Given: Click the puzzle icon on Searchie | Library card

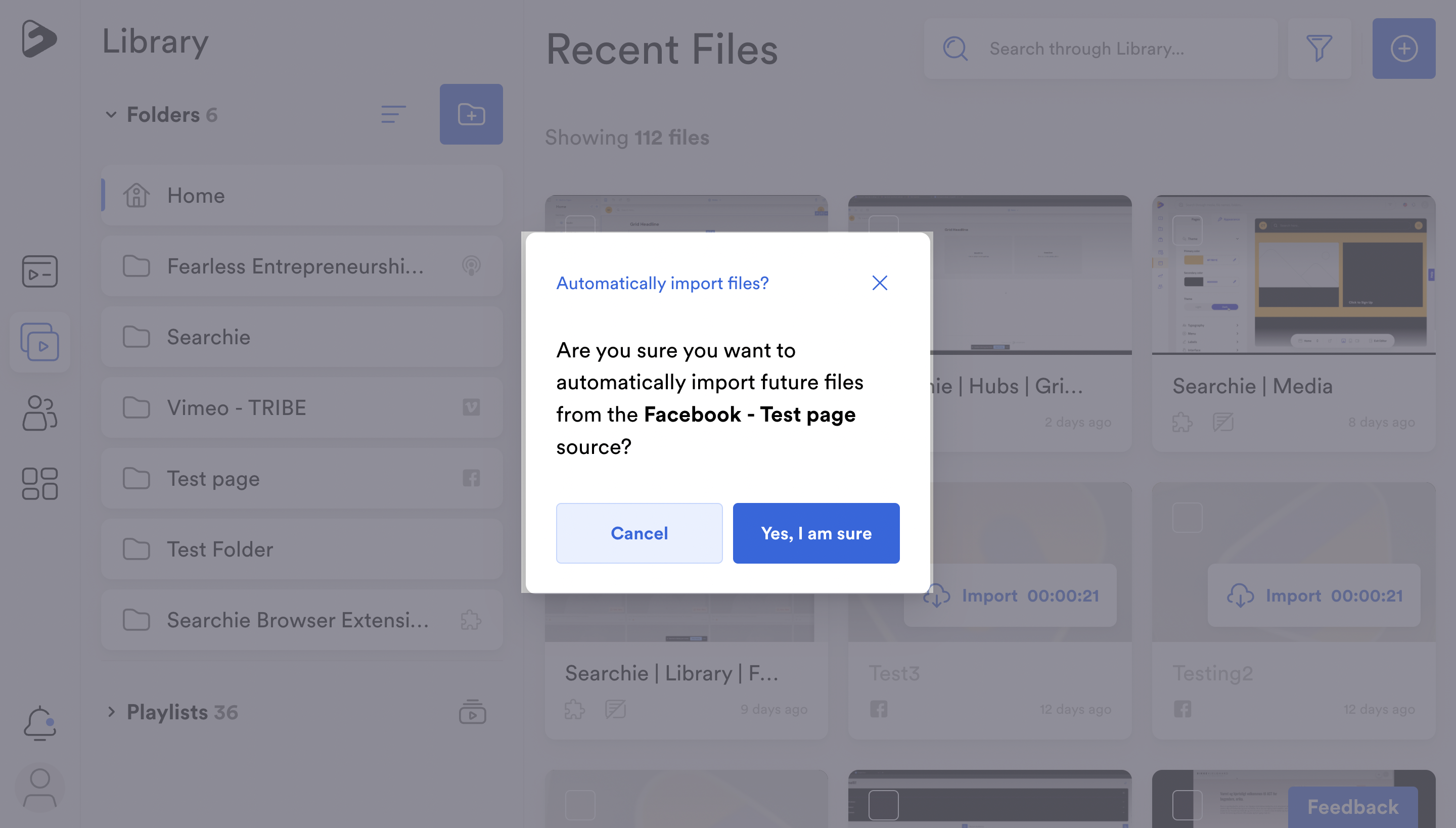Looking at the screenshot, I should click(575, 709).
